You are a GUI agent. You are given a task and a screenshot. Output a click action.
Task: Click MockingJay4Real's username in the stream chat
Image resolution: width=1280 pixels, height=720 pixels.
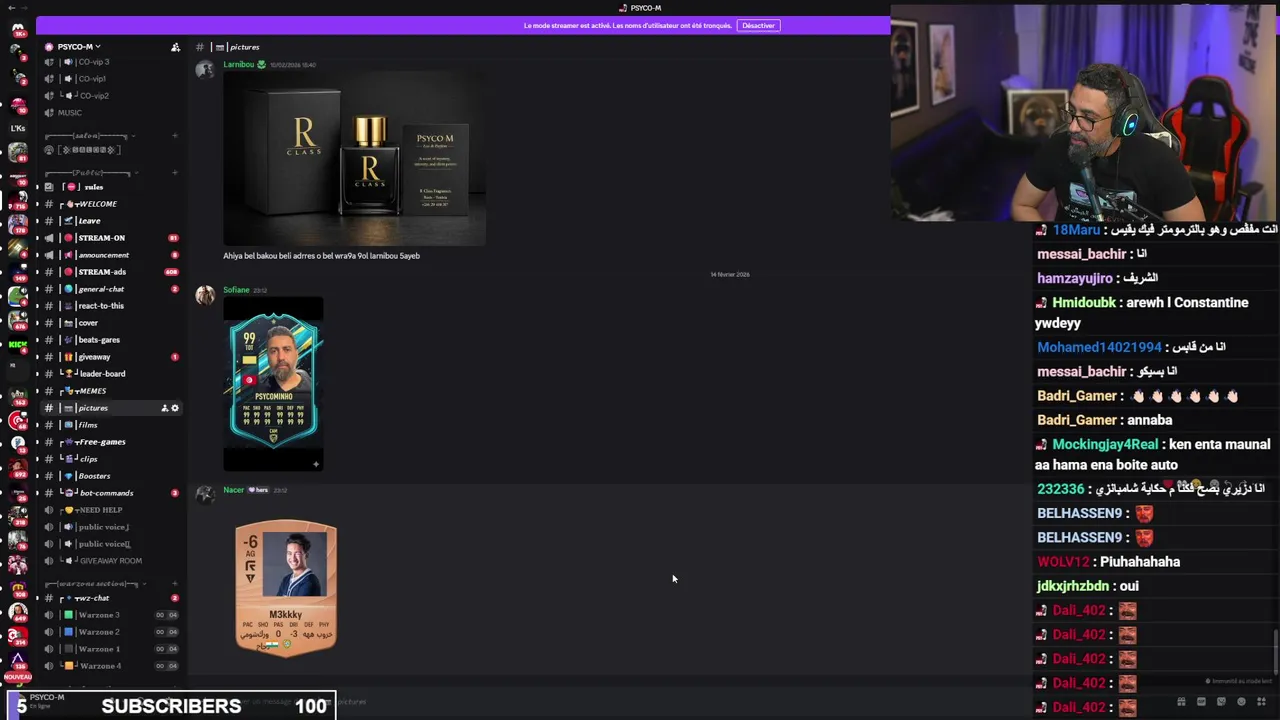coord(1105,444)
